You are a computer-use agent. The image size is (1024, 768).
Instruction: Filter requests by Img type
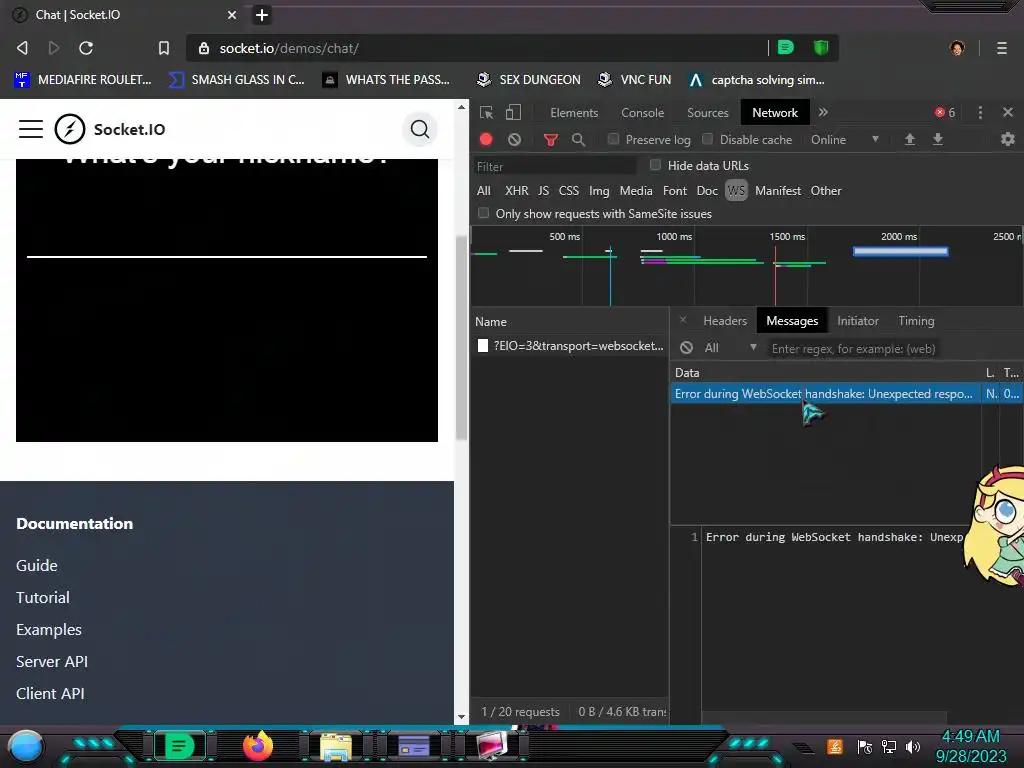coord(599,191)
